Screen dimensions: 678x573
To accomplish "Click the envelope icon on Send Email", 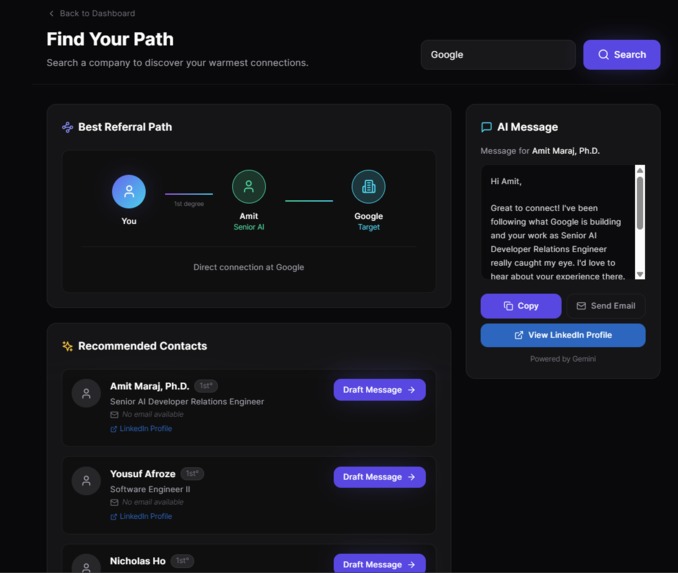I will tap(581, 306).
